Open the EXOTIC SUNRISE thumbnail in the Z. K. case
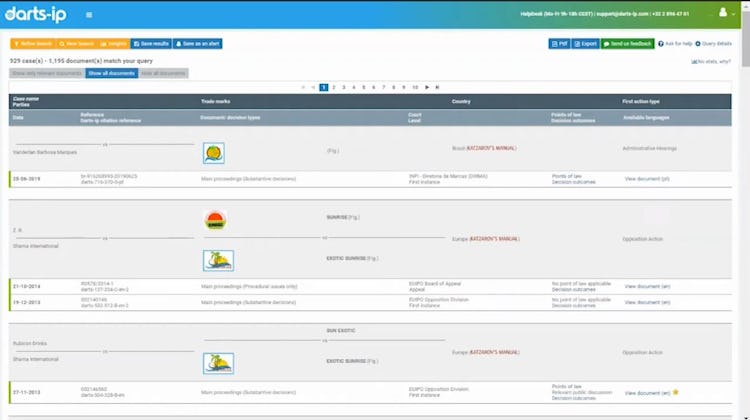 click(218, 261)
